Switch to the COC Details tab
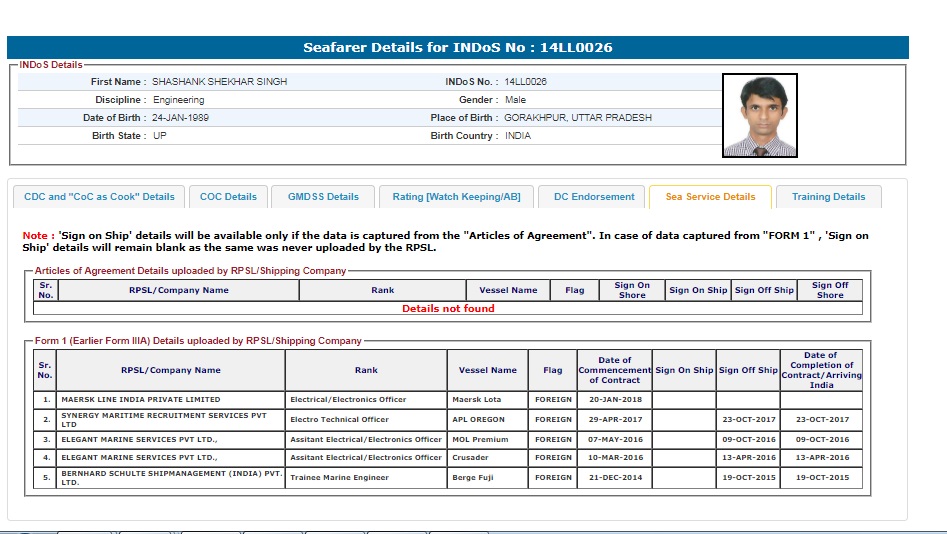The height and width of the screenshot is (534, 947). [228, 197]
